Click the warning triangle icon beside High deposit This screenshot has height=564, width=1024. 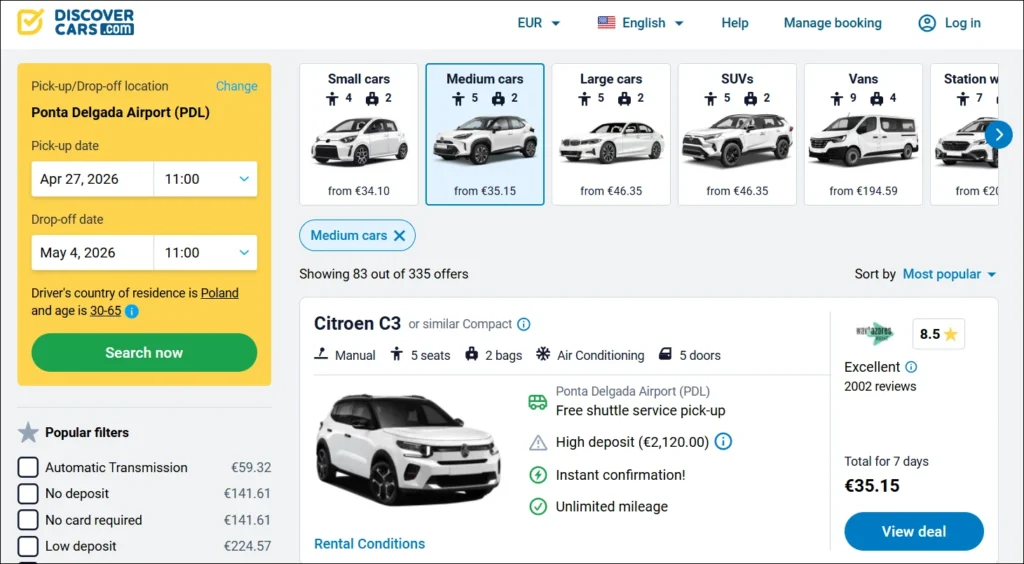[537, 443]
